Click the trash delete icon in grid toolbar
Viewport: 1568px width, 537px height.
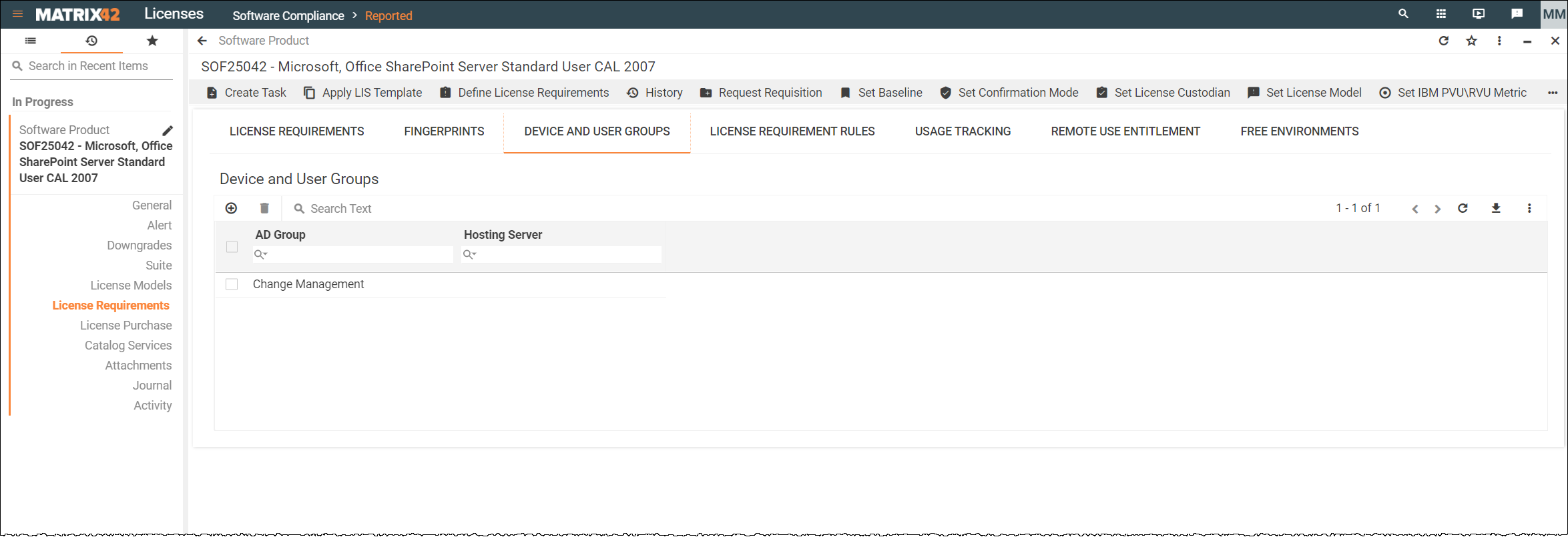pos(264,208)
